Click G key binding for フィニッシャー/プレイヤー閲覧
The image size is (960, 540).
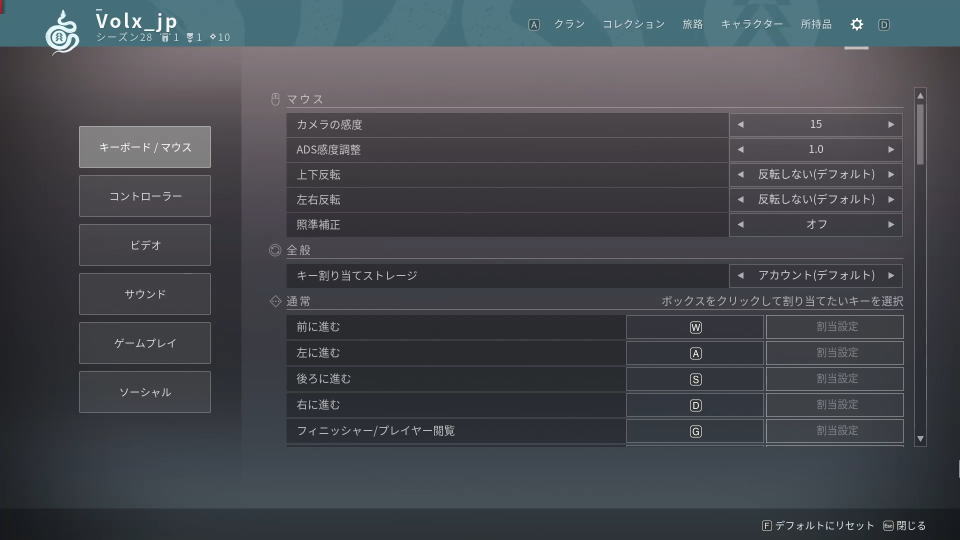(x=695, y=431)
